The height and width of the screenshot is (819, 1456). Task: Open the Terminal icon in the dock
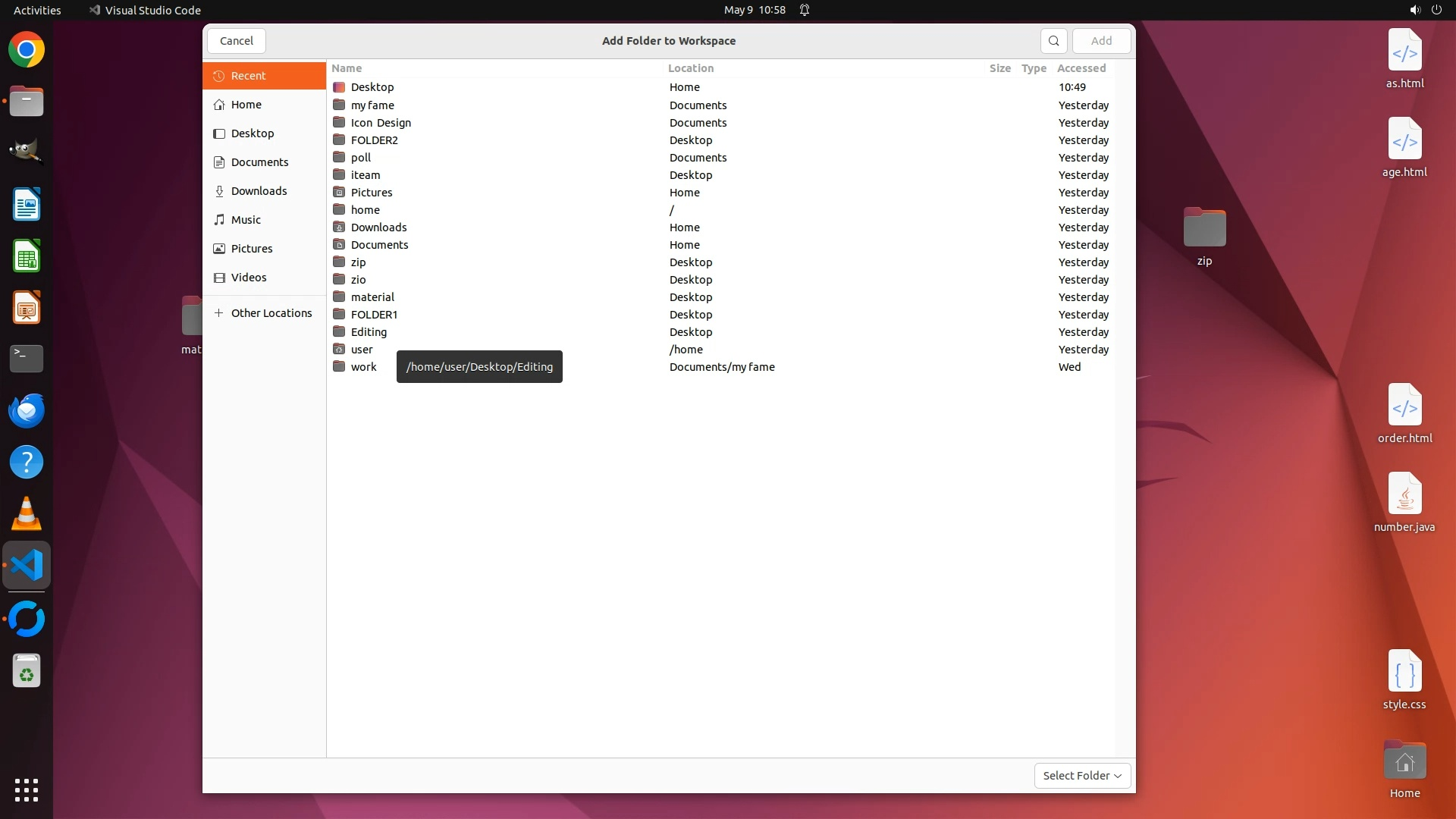27,359
